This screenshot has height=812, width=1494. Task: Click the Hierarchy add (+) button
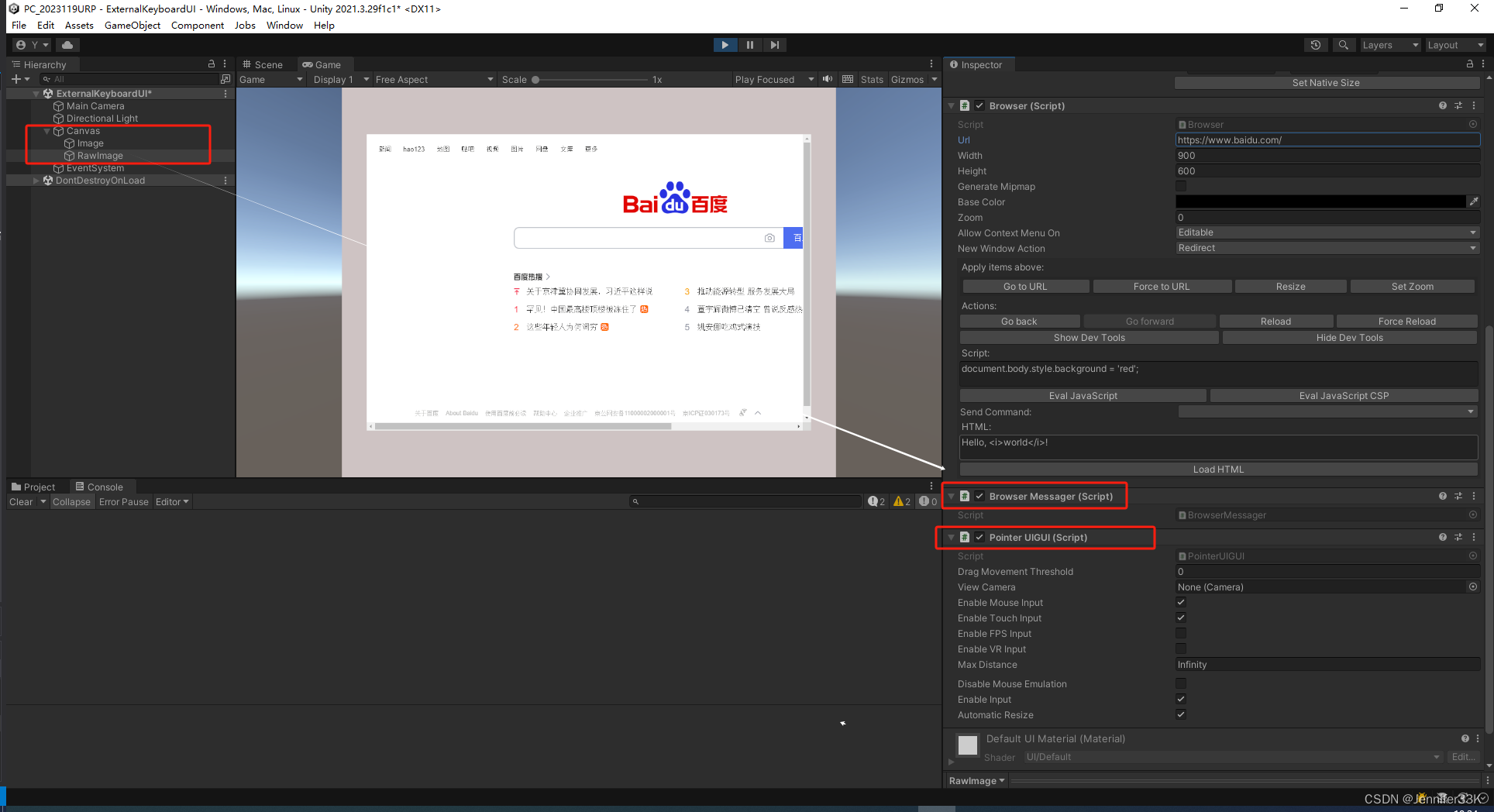[x=20, y=79]
